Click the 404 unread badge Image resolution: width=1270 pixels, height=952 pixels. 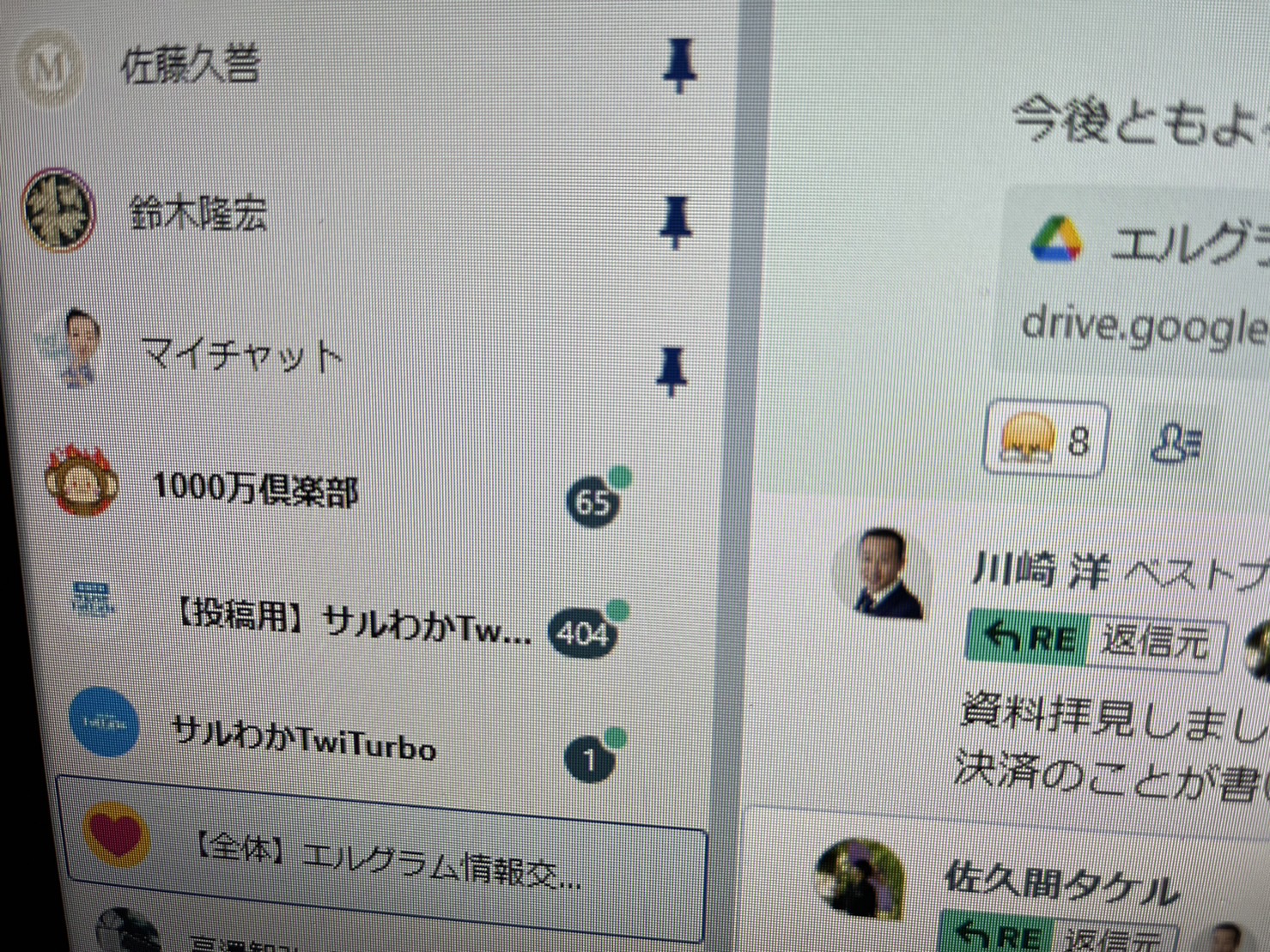[583, 634]
